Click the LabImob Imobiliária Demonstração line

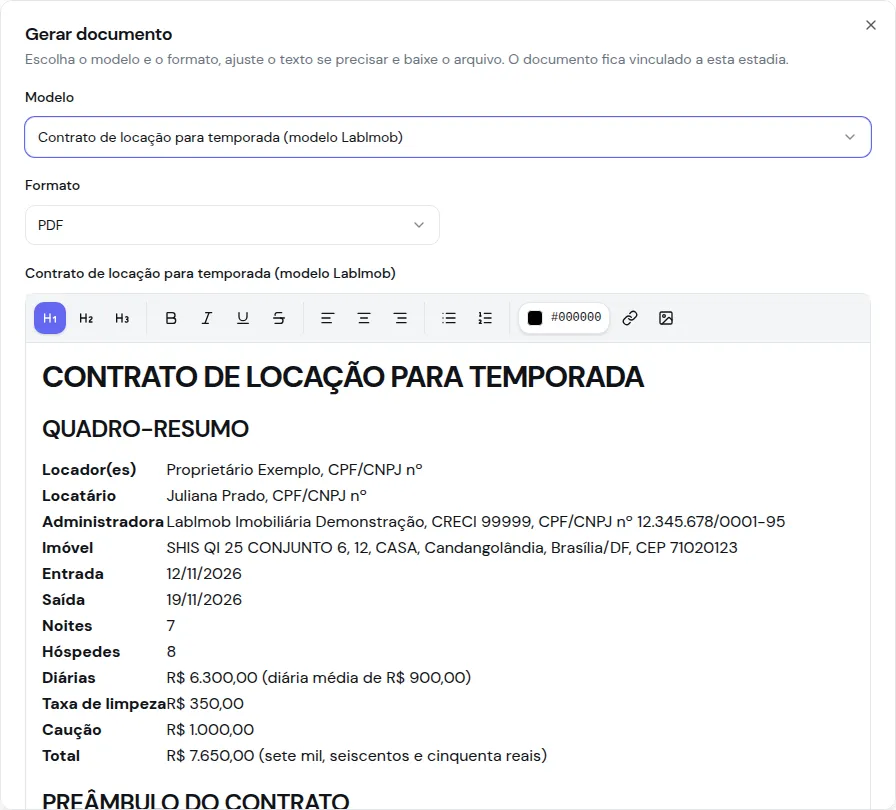tap(475, 522)
